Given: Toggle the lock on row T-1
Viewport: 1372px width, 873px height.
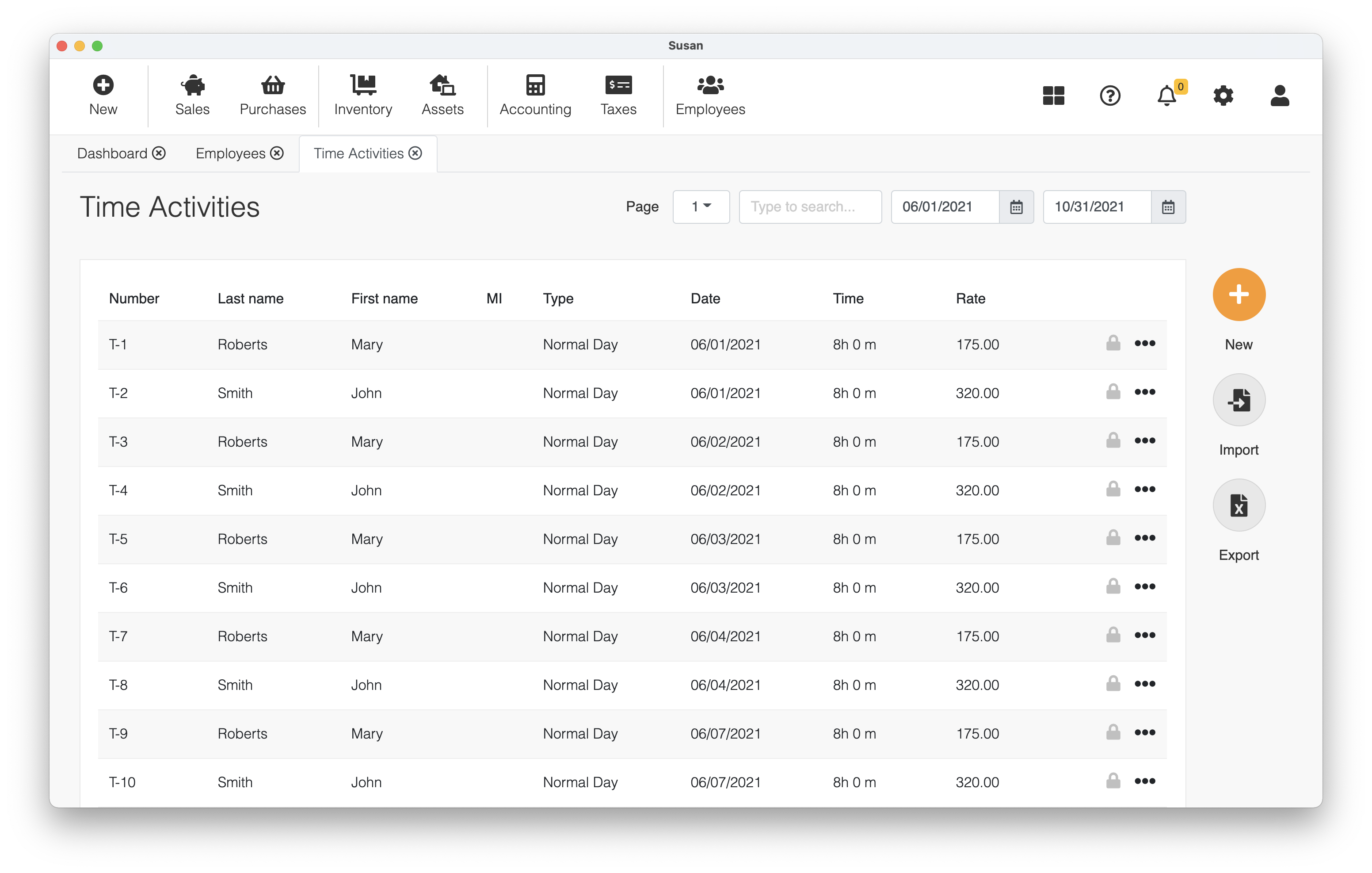Looking at the screenshot, I should [1113, 343].
